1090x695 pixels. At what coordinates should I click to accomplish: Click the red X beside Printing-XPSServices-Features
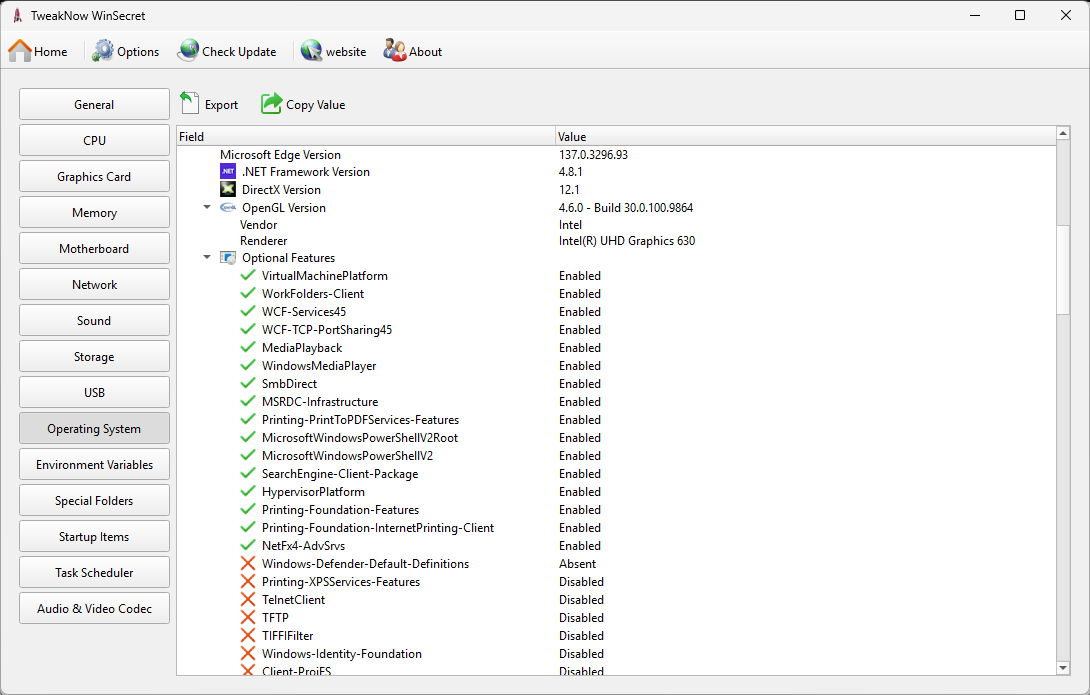tap(247, 582)
